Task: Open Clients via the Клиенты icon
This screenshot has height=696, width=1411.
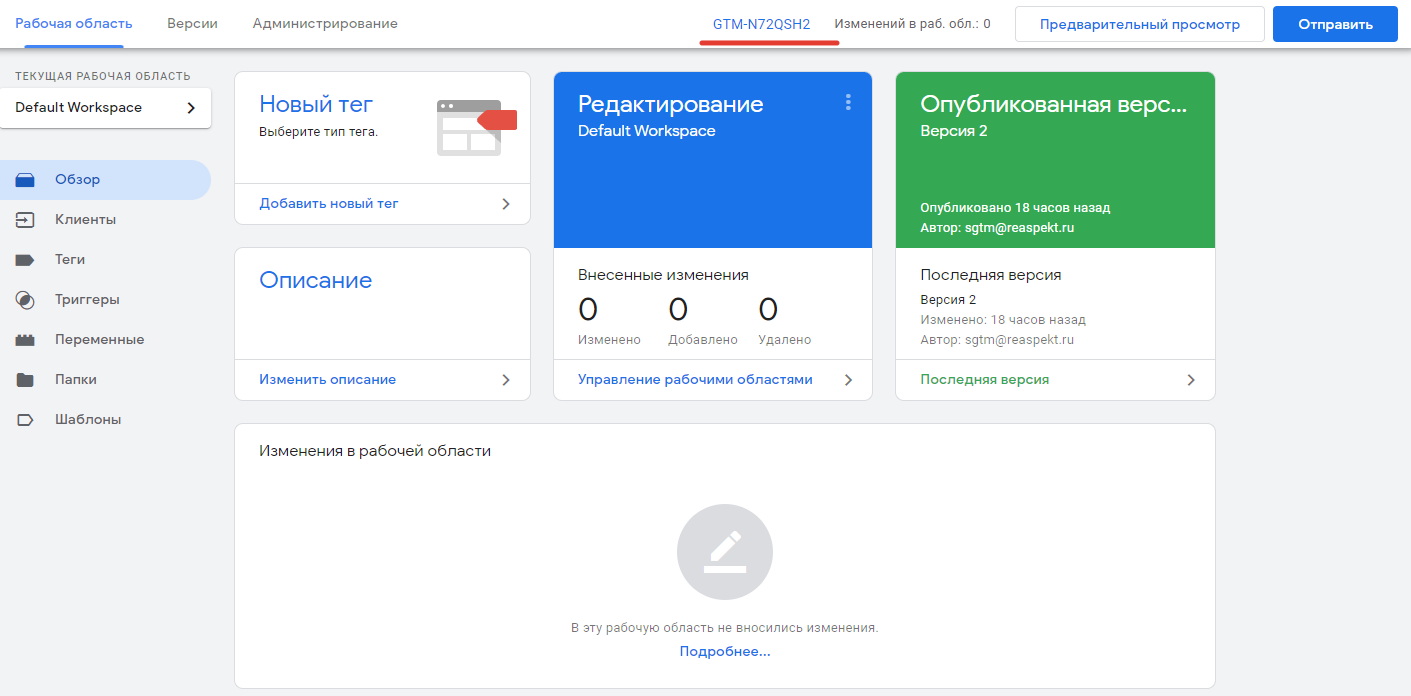Action: [x=25, y=220]
